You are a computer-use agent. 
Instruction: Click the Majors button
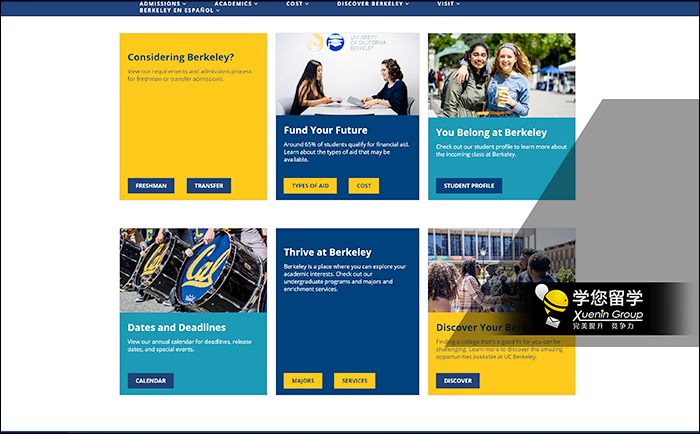point(303,380)
